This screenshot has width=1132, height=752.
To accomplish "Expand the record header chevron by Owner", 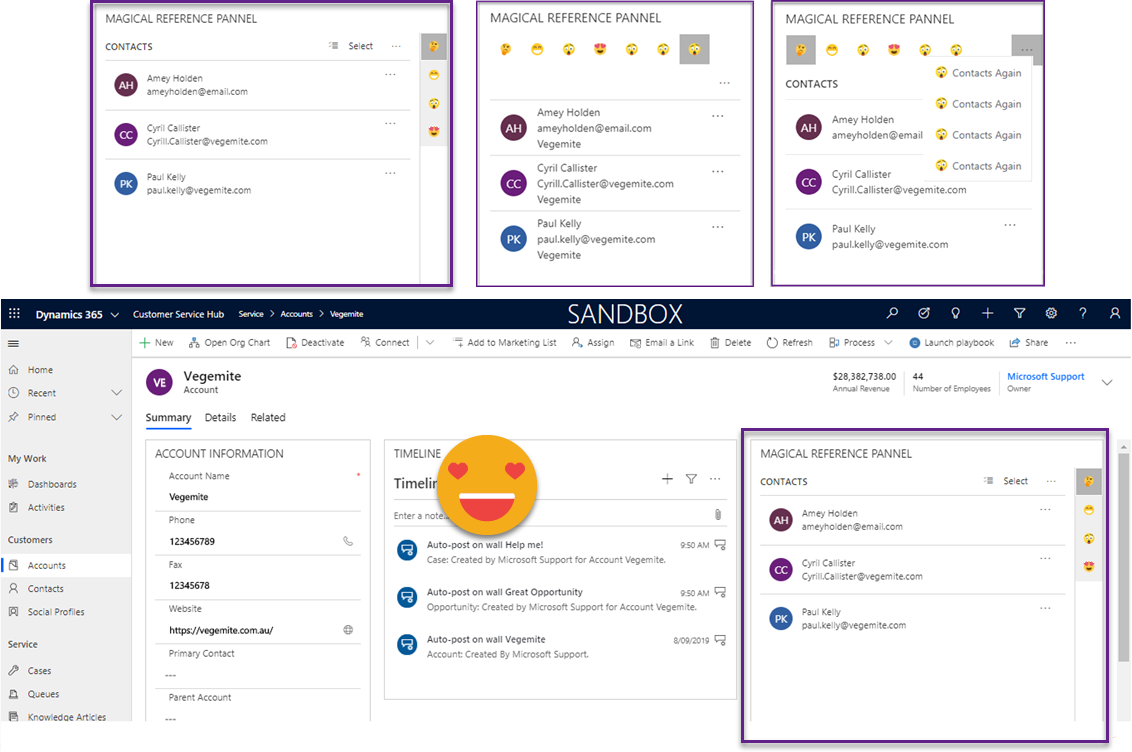I will click(1107, 382).
